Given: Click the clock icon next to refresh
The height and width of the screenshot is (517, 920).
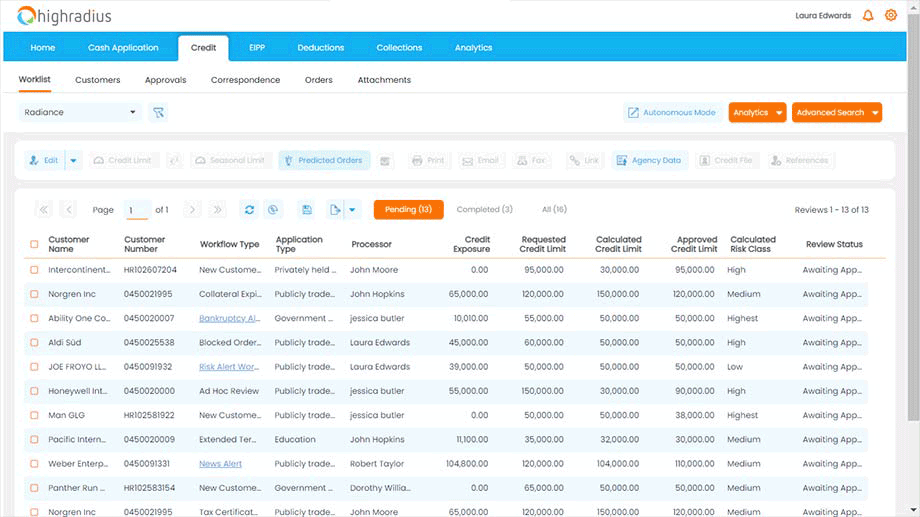Looking at the screenshot, I should click(273, 210).
